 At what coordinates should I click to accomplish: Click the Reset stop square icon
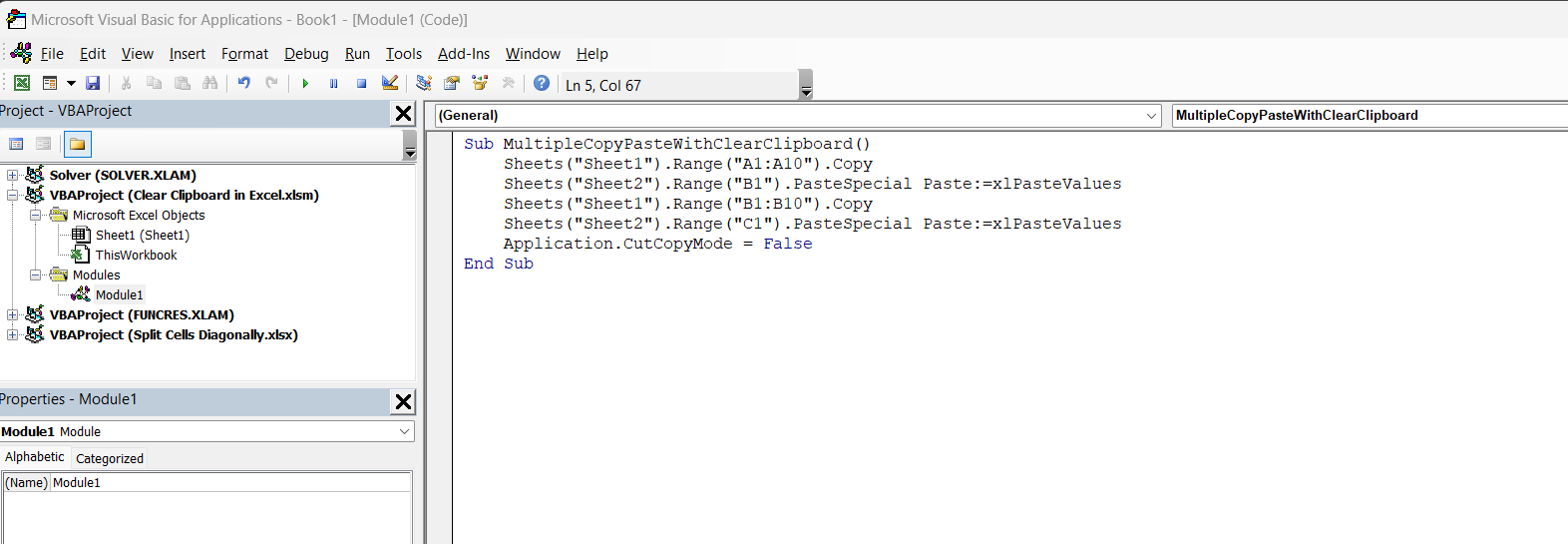click(361, 83)
